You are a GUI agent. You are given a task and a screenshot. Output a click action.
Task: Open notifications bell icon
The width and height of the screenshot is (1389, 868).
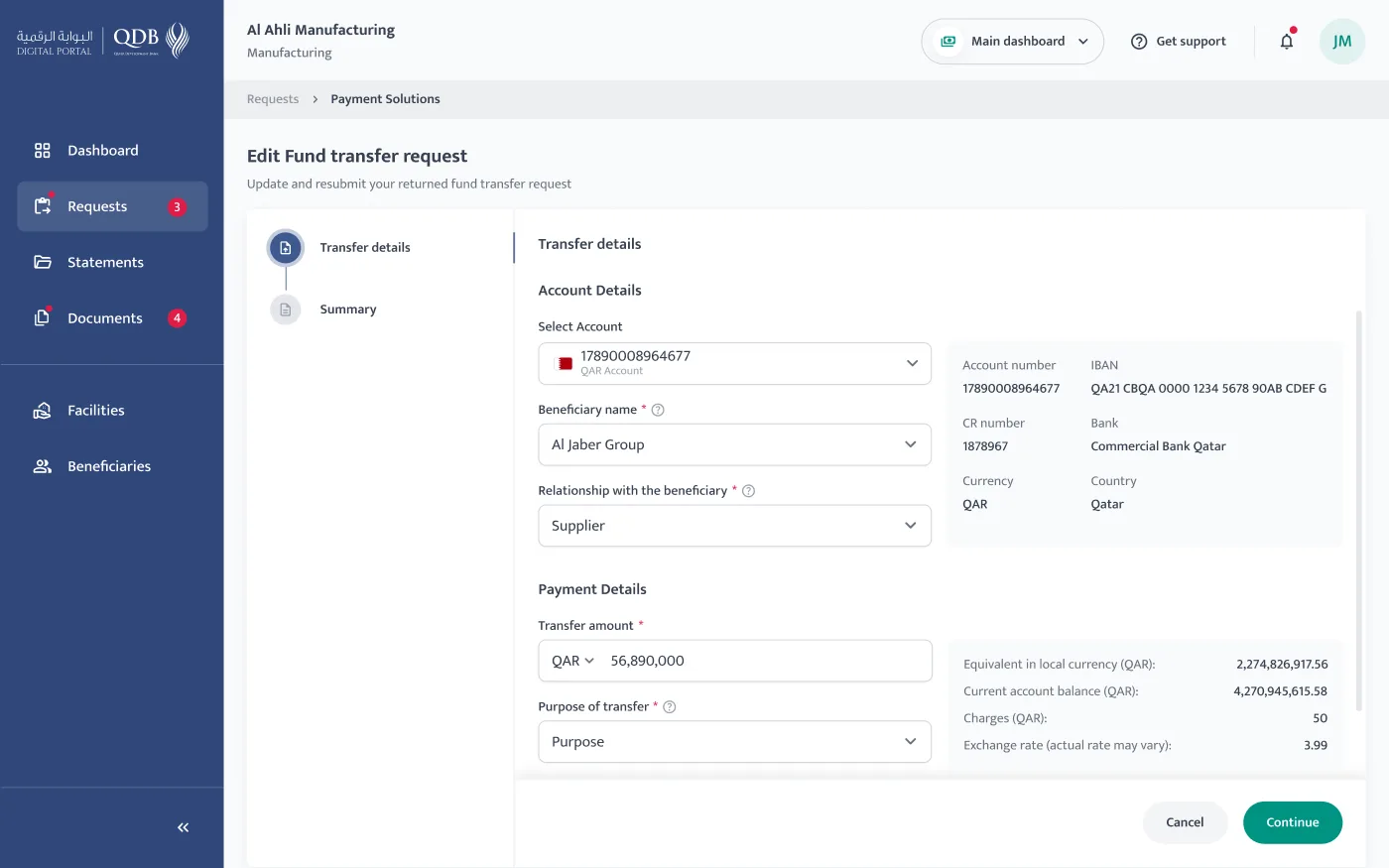[x=1287, y=41]
